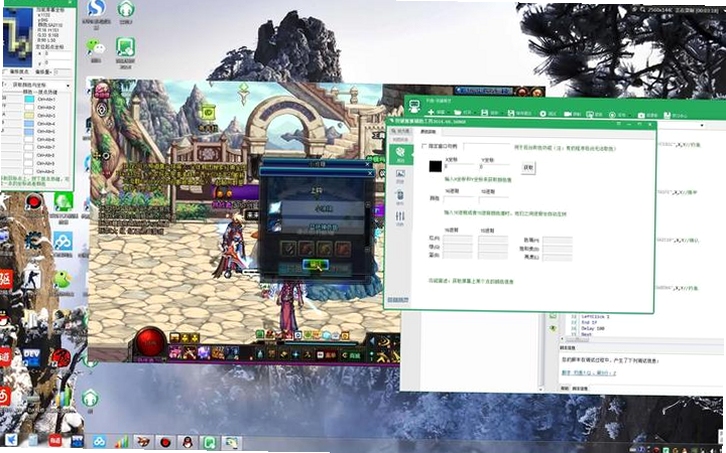
Task: Click the x origin field in color picker
Action: (x=57, y=54)
